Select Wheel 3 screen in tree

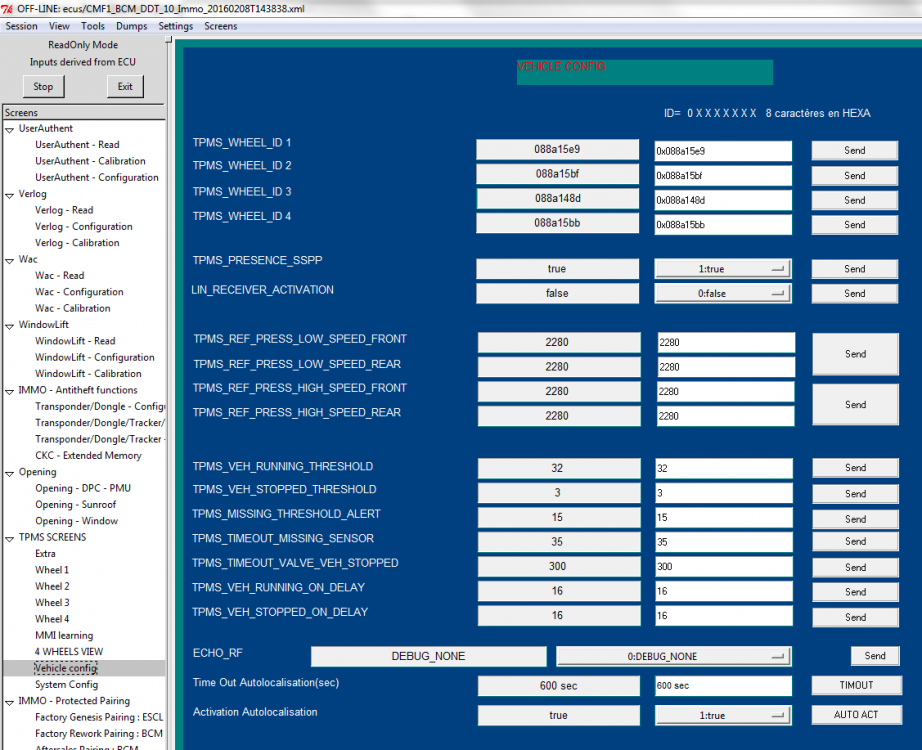pyautogui.click(x=52, y=603)
